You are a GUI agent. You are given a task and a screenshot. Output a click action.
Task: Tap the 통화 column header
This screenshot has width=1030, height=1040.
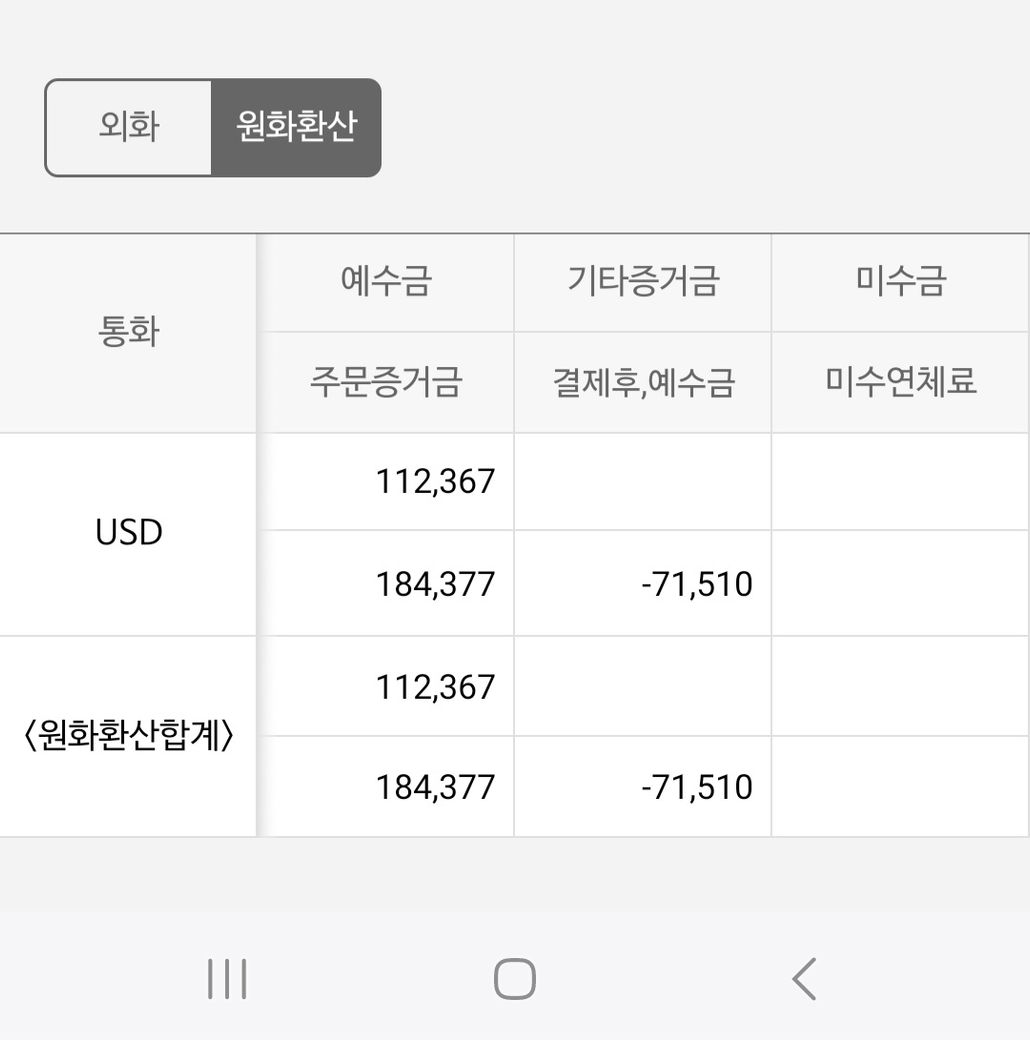pos(129,332)
